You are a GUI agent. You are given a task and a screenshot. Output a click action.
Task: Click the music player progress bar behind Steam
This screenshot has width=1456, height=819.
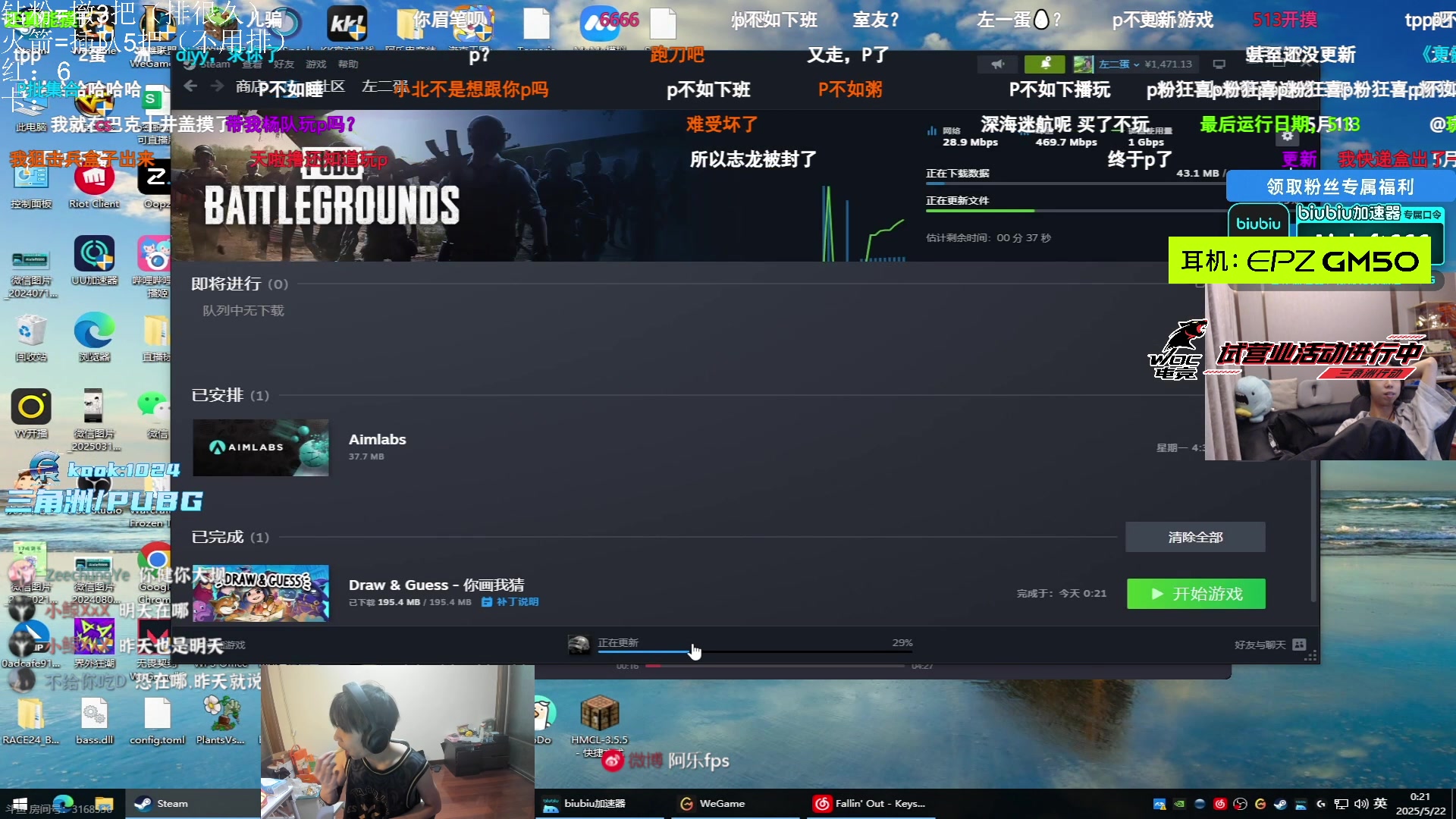[x=775, y=666]
